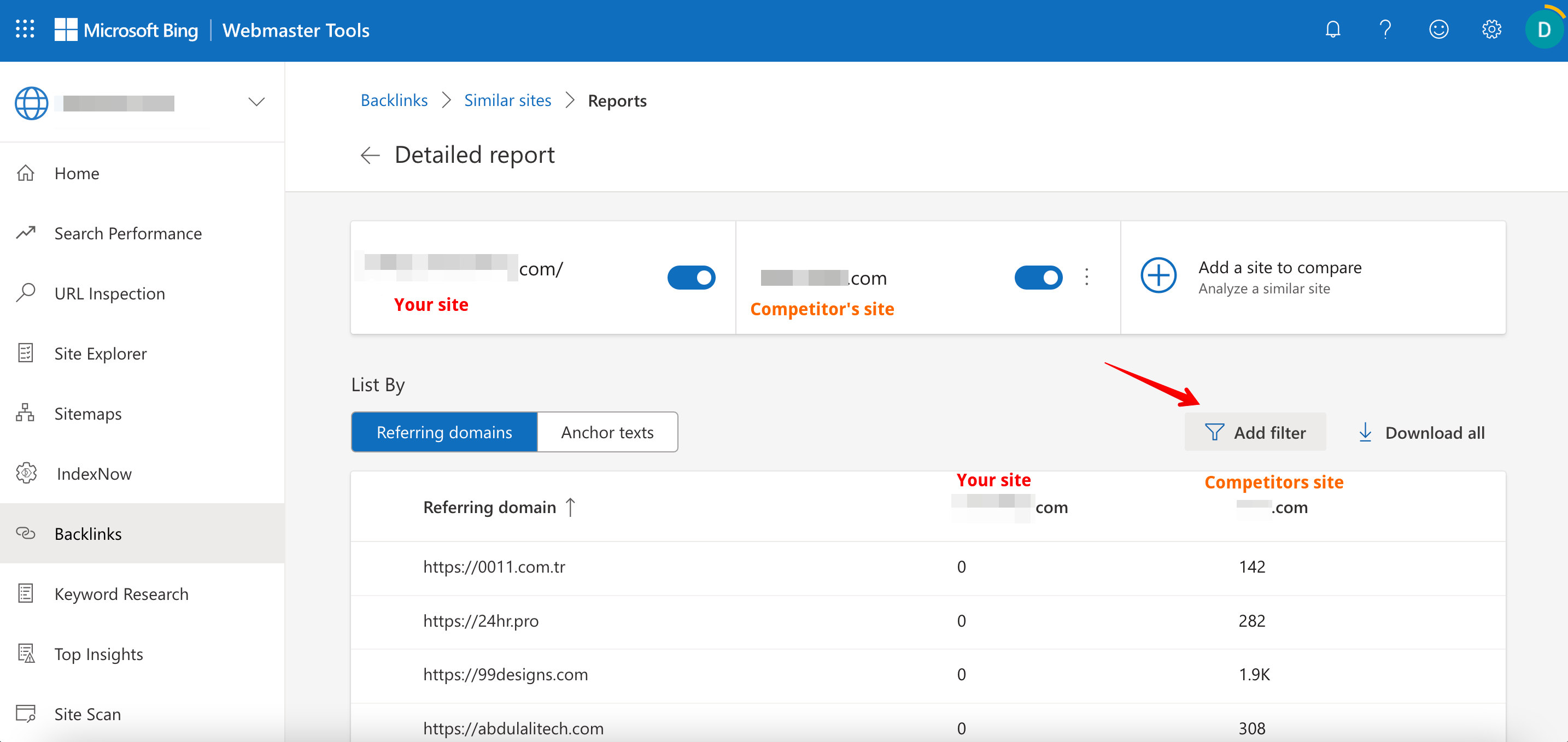Click the Similar sites breadcrumb link
The height and width of the screenshot is (742, 1568).
[x=508, y=100]
